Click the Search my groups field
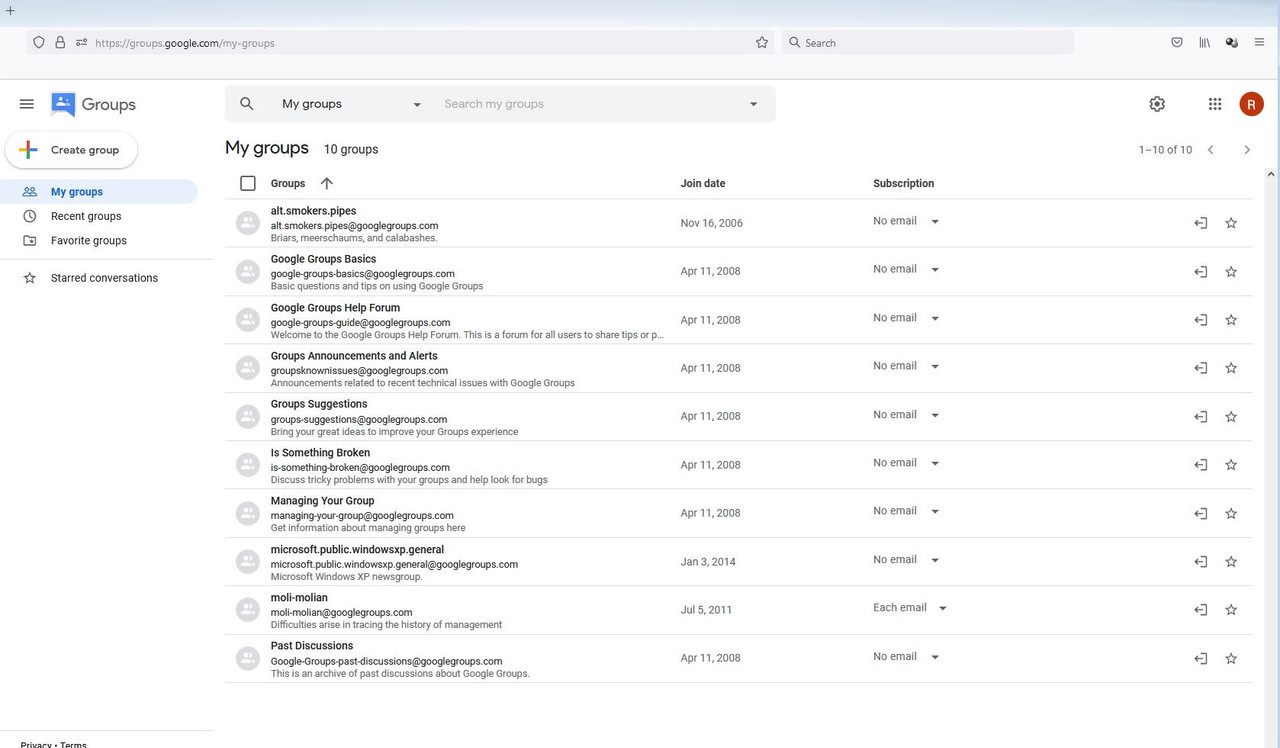The height and width of the screenshot is (748, 1280). pyautogui.click(x=590, y=104)
